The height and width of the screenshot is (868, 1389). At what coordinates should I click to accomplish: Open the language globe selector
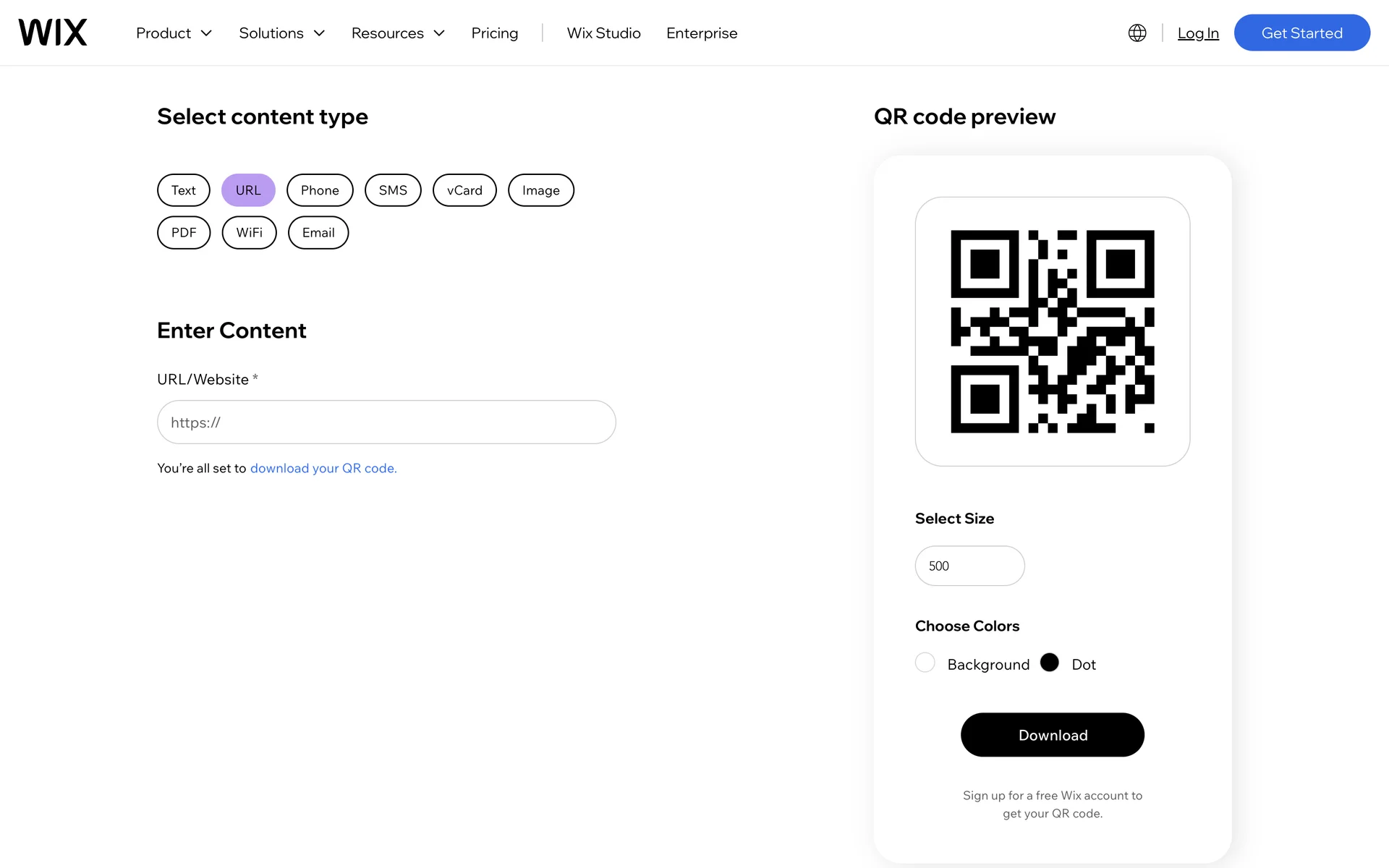tap(1137, 33)
